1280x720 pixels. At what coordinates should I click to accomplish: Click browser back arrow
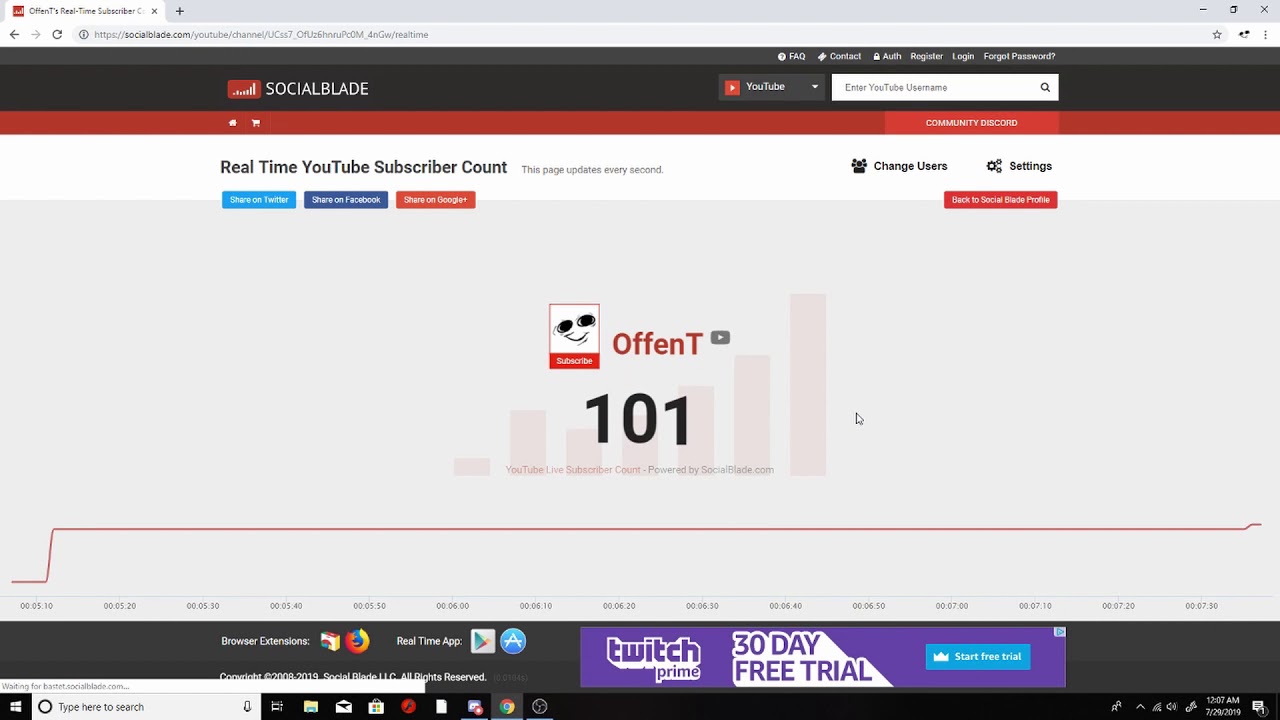[x=14, y=34]
